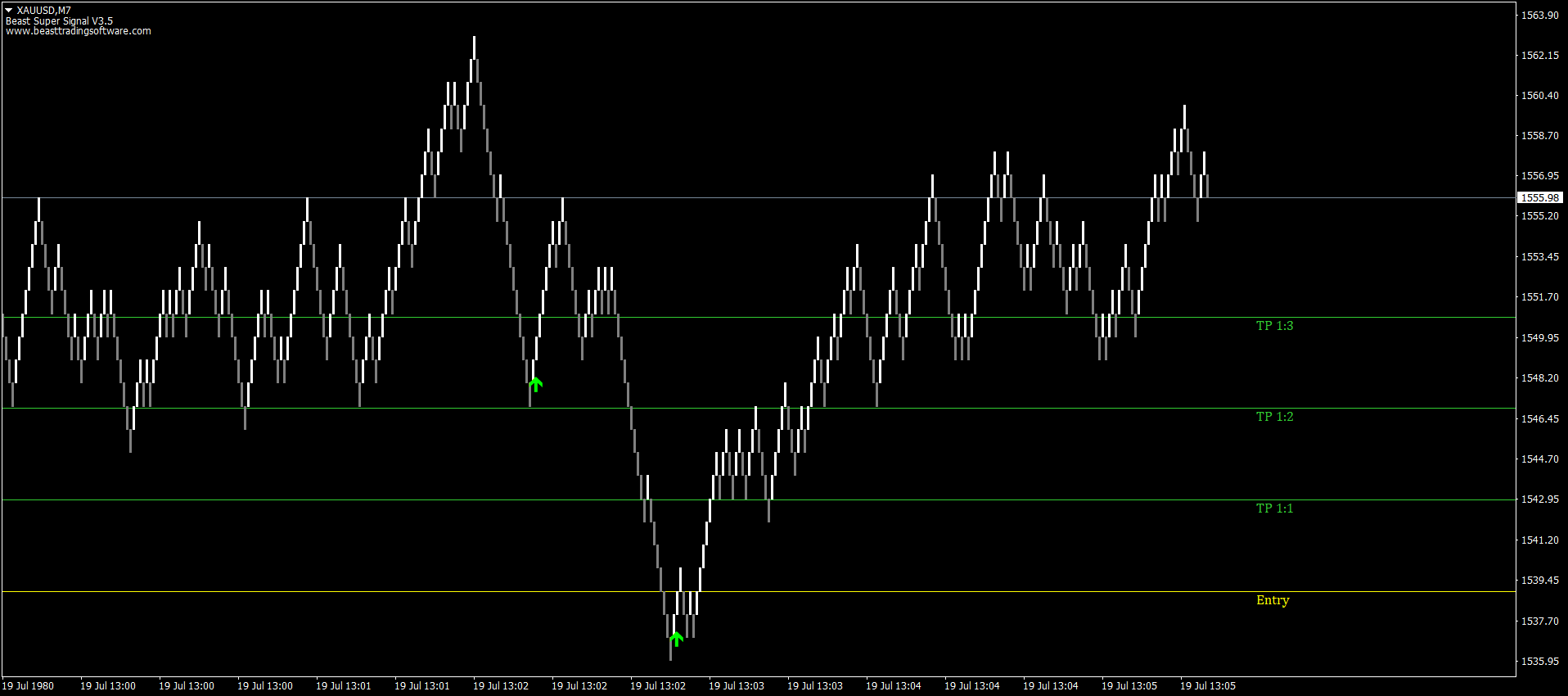Click the 1562.15 price on the scale

(x=1540, y=56)
